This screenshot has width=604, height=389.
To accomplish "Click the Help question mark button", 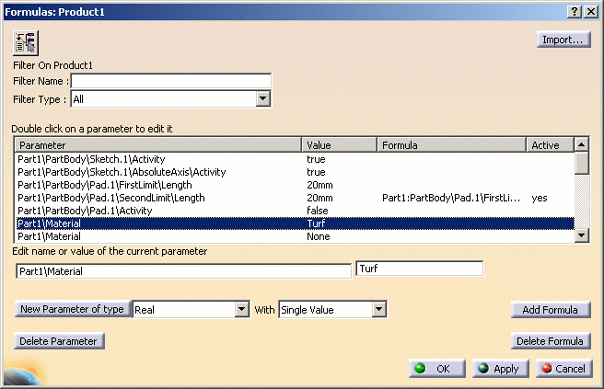I will pyautogui.click(x=574, y=12).
